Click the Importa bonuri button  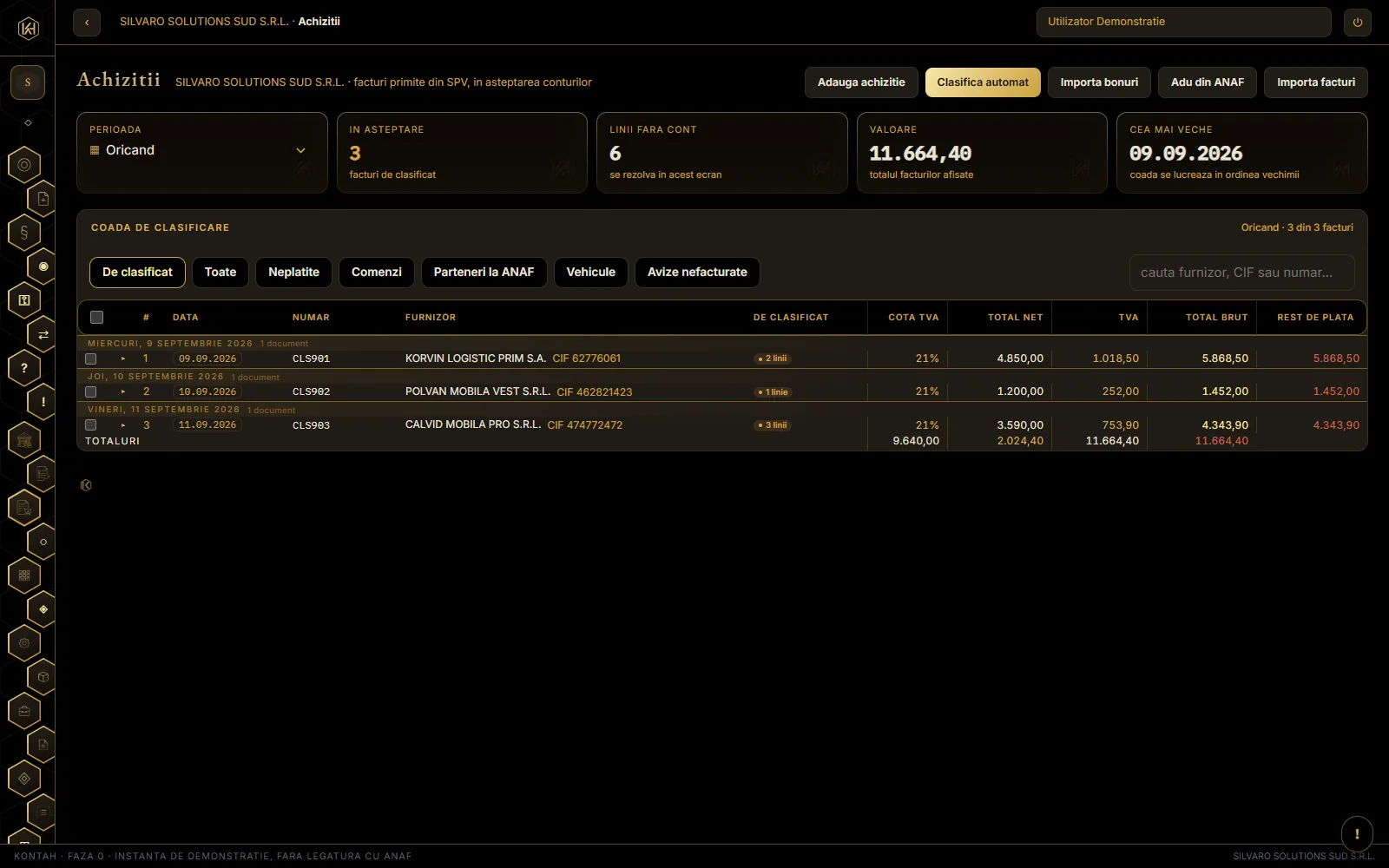click(x=1099, y=82)
